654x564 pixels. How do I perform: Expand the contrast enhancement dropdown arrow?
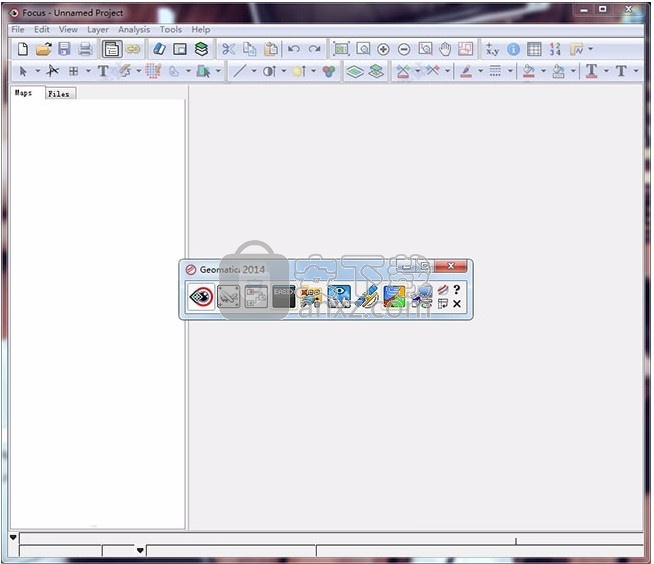click(284, 71)
